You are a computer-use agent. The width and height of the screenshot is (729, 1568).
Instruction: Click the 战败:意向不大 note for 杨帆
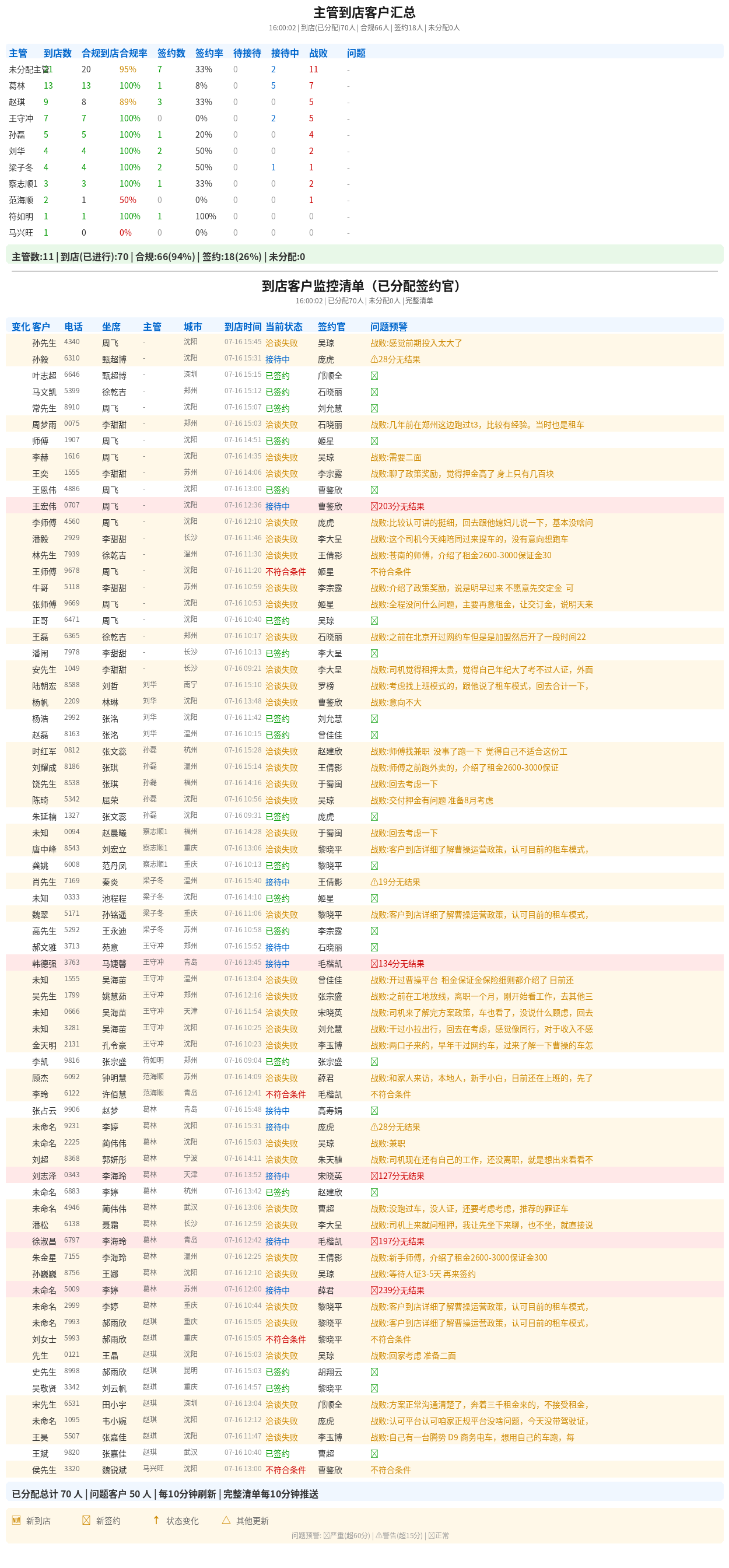[396, 702]
